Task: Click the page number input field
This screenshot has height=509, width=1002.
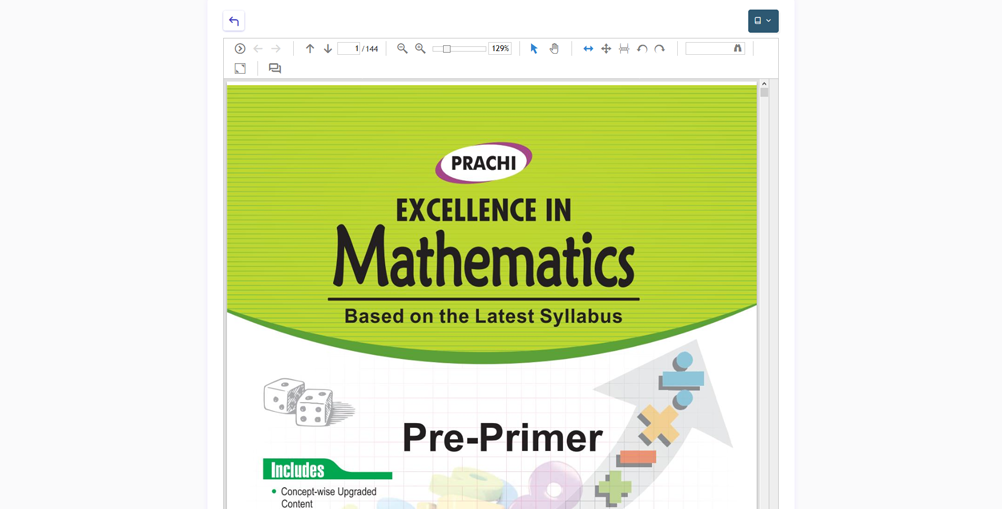Action: point(348,49)
